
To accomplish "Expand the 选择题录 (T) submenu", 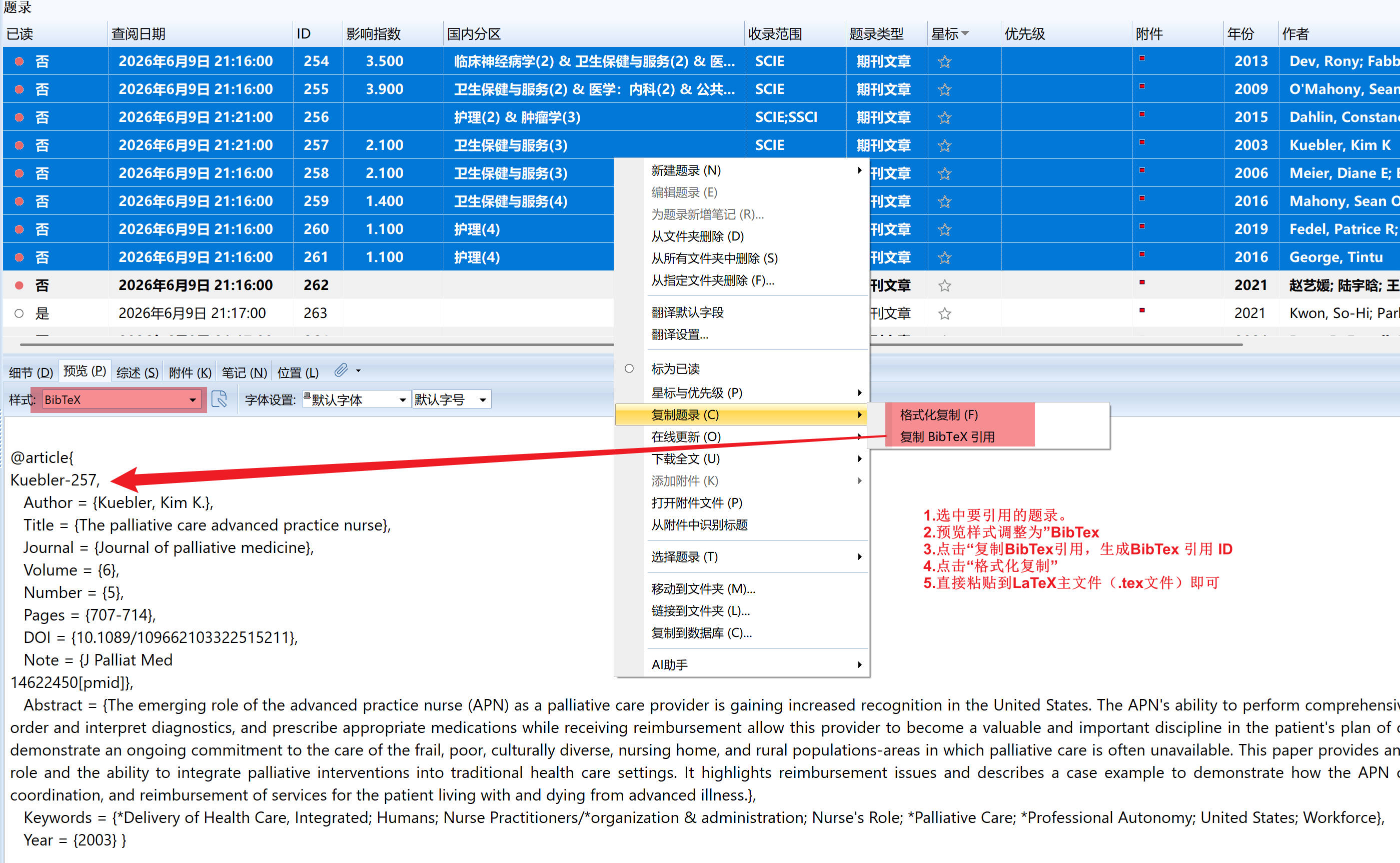I will (742, 556).
